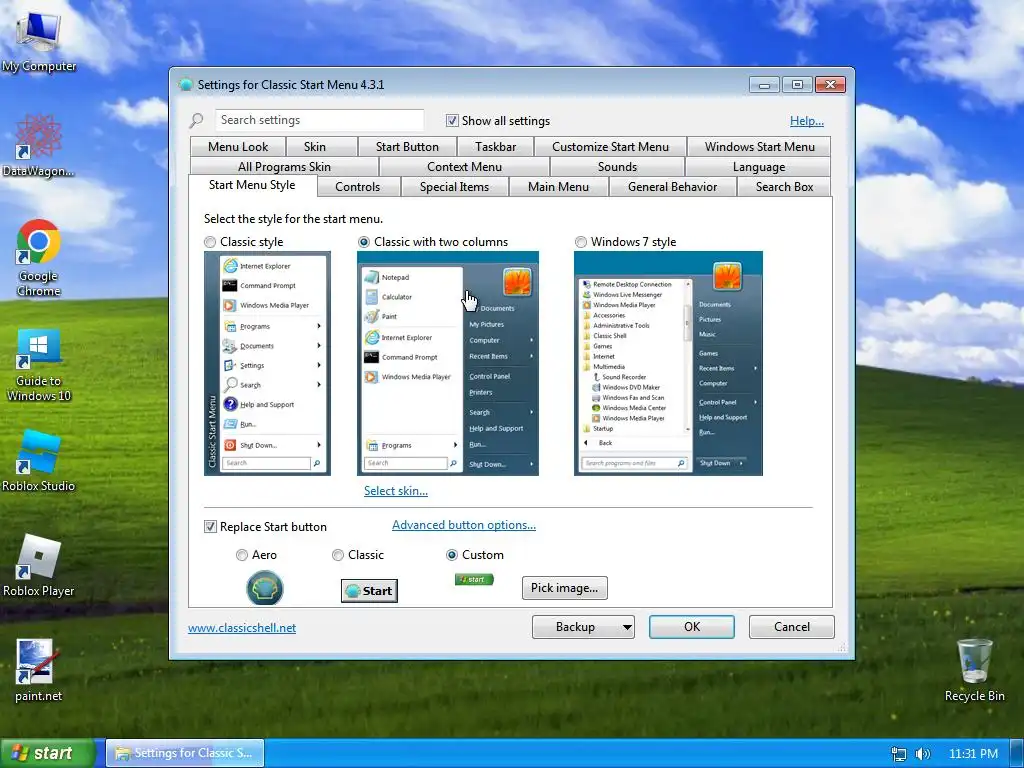Open the Controls tab
1024x768 pixels.
(357, 187)
